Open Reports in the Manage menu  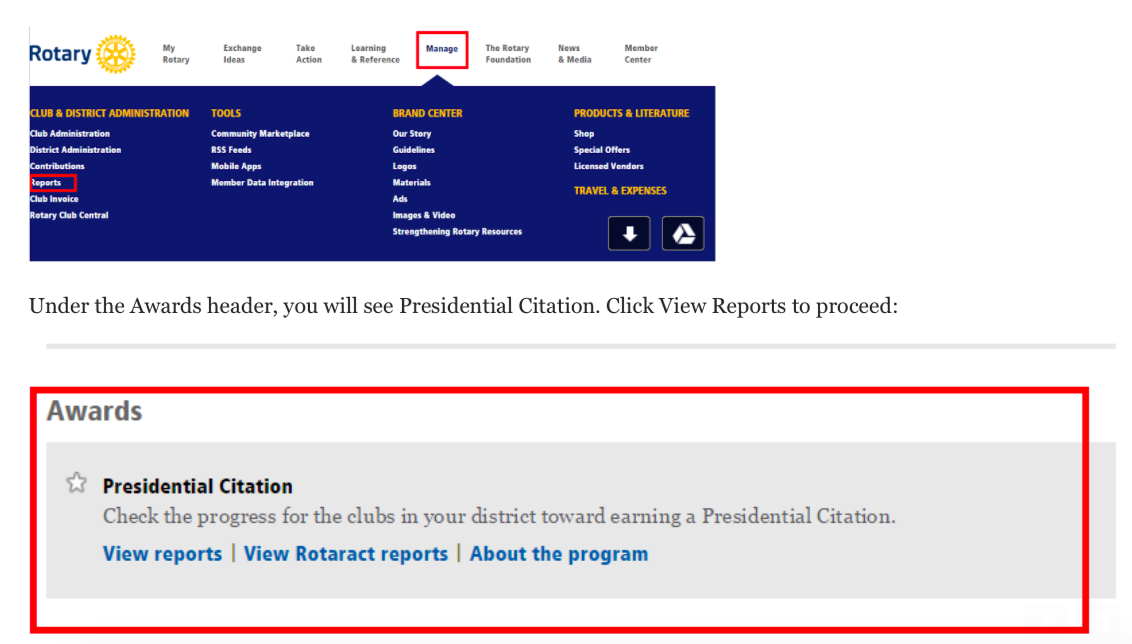coord(45,183)
